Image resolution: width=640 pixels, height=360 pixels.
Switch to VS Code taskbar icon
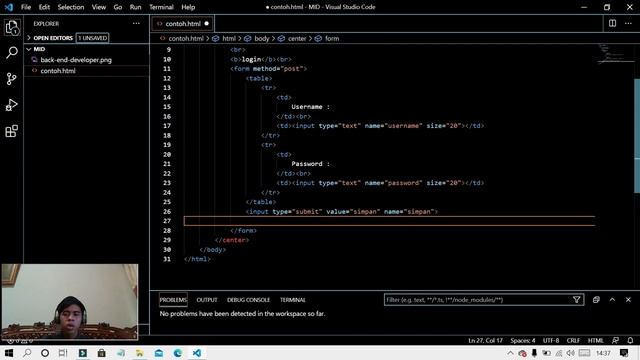pos(197,353)
